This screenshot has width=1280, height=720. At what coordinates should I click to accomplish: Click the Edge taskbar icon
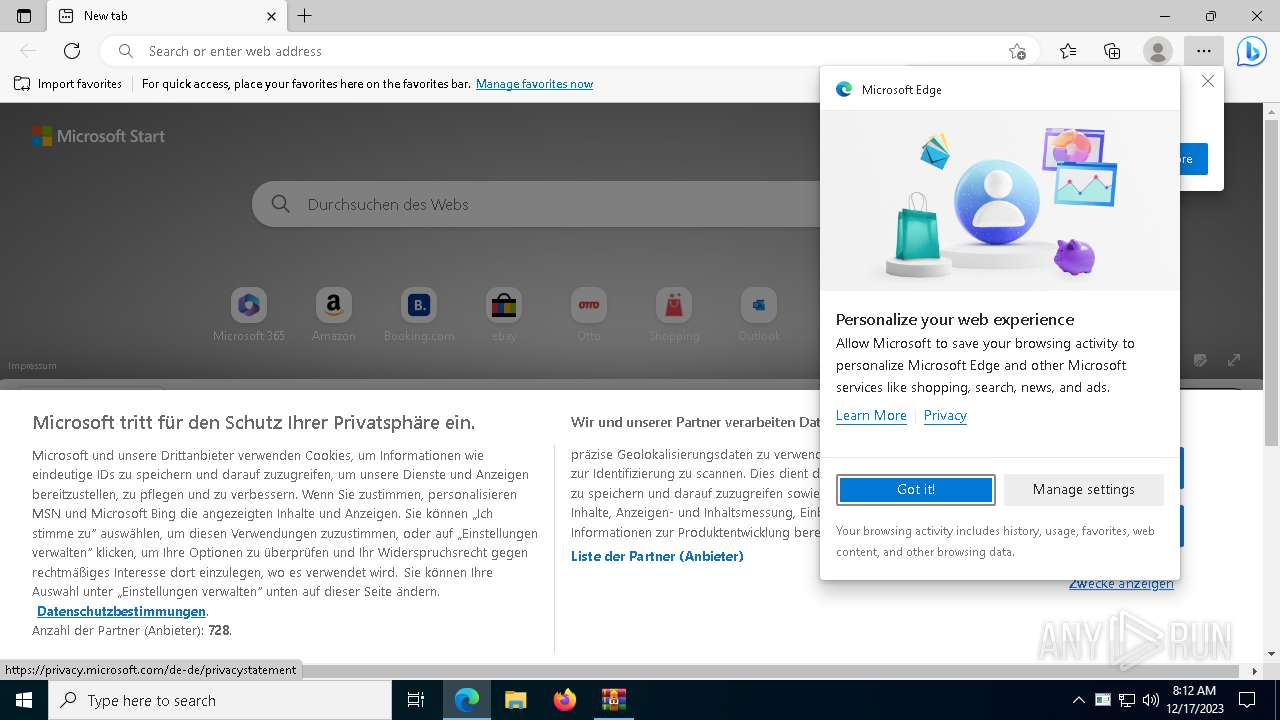pyautogui.click(x=467, y=700)
